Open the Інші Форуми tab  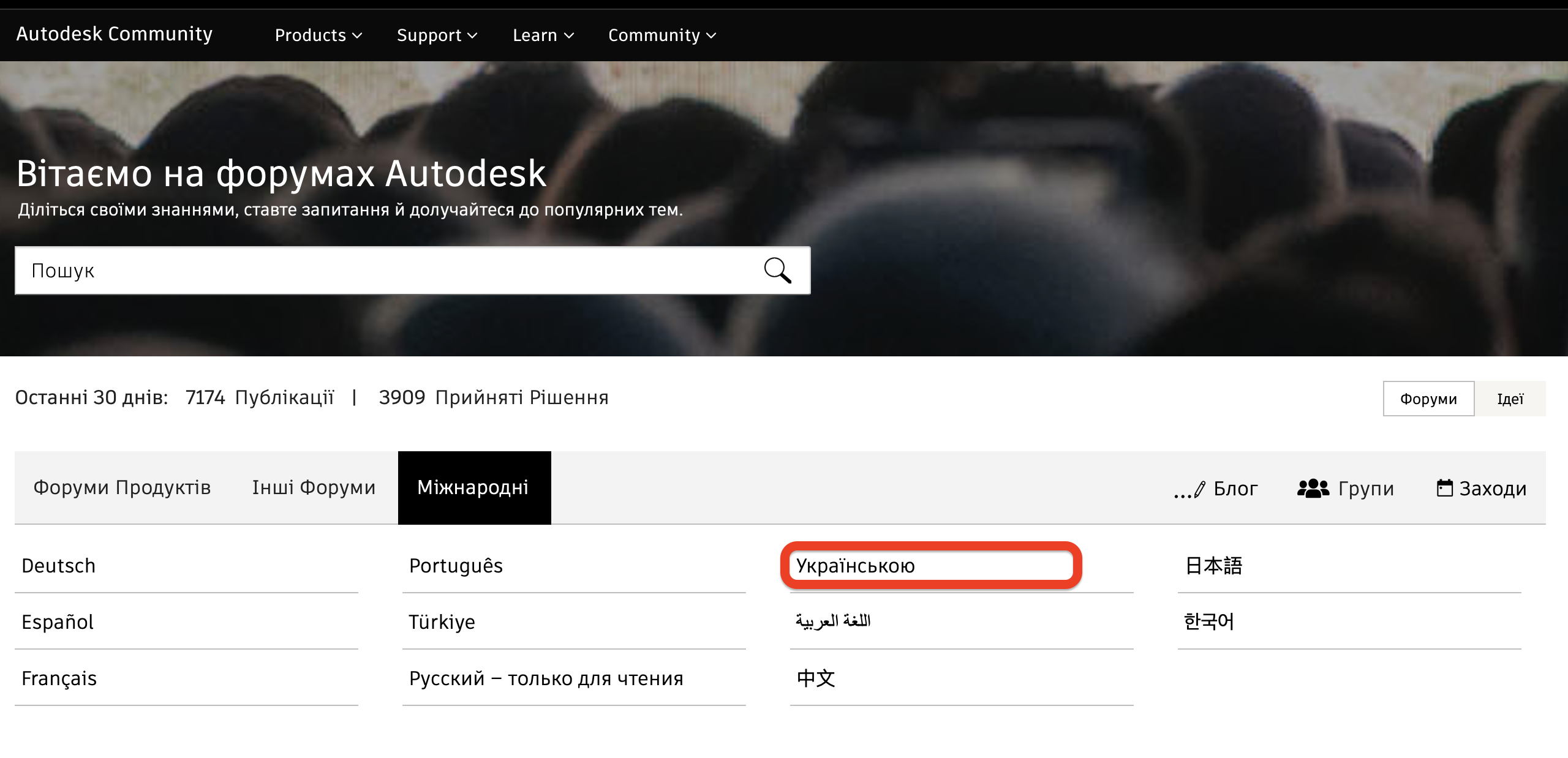point(314,487)
